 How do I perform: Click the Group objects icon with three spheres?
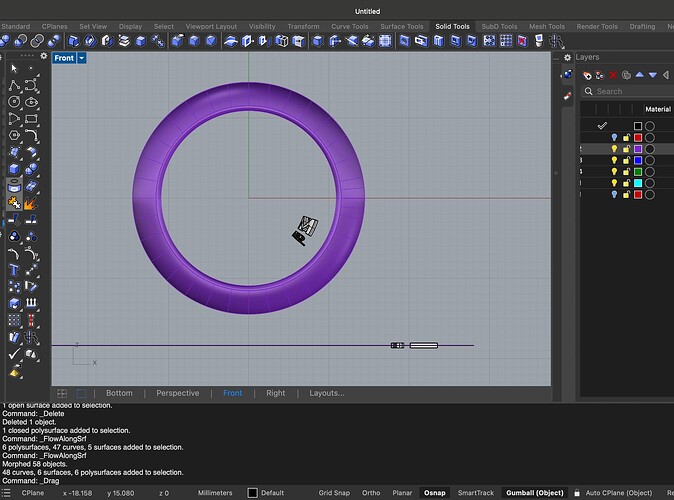(x=14, y=236)
